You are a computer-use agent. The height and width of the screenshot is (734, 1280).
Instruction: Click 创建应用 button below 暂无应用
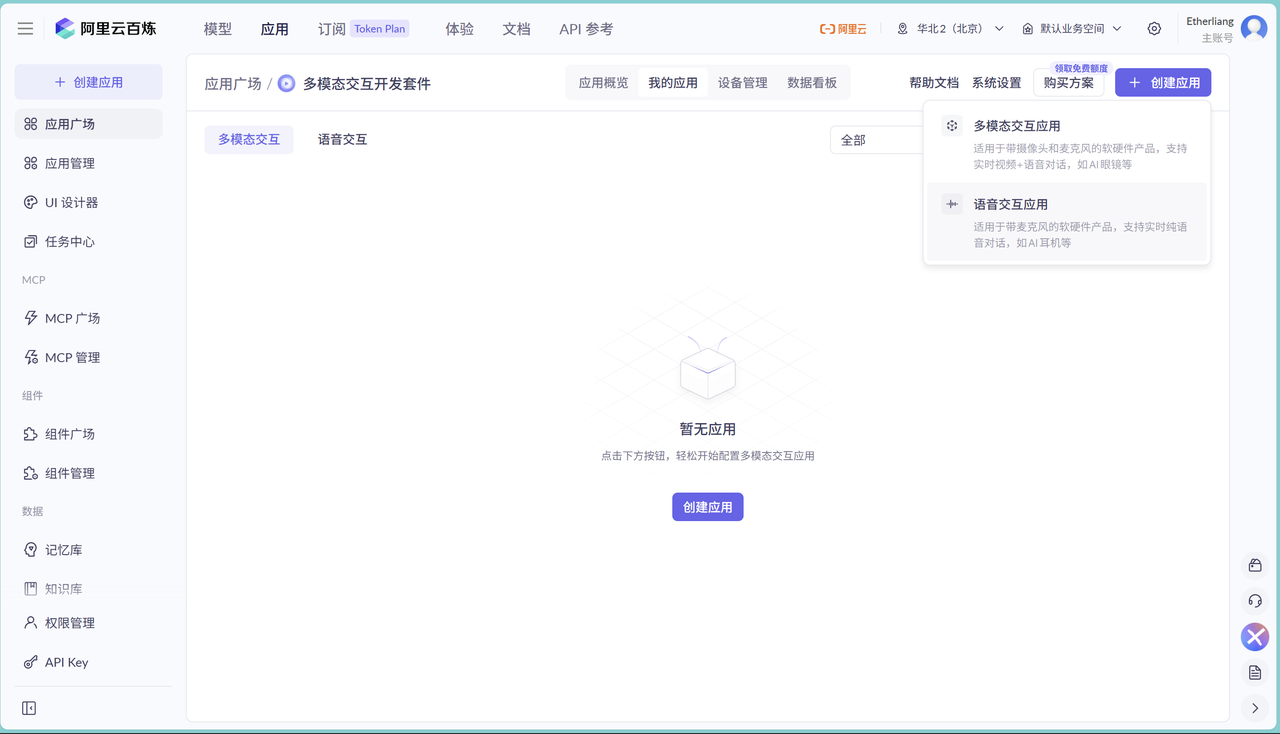pyautogui.click(x=708, y=507)
